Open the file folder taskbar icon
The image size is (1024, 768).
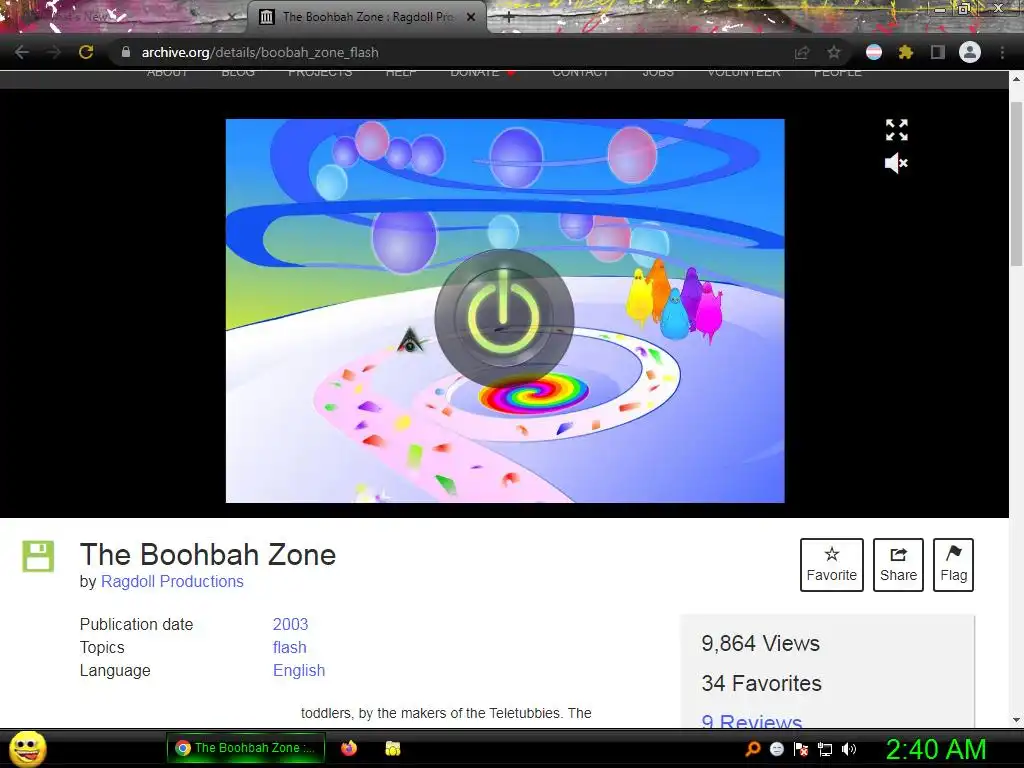[x=392, y=748]
